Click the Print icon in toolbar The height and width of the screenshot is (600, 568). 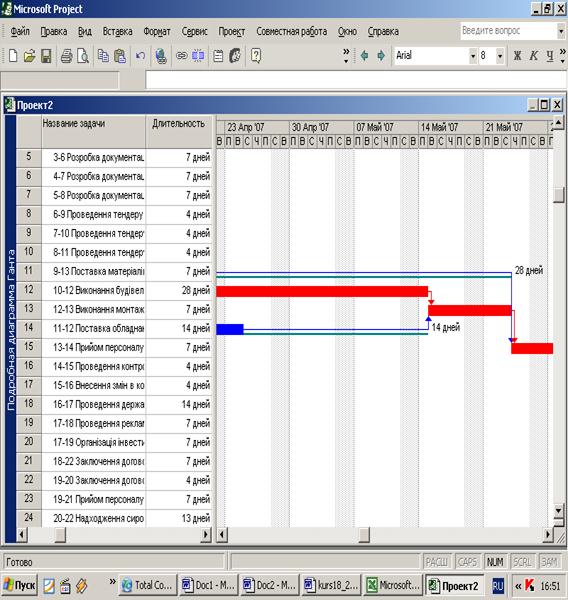(x=66, y=56)
